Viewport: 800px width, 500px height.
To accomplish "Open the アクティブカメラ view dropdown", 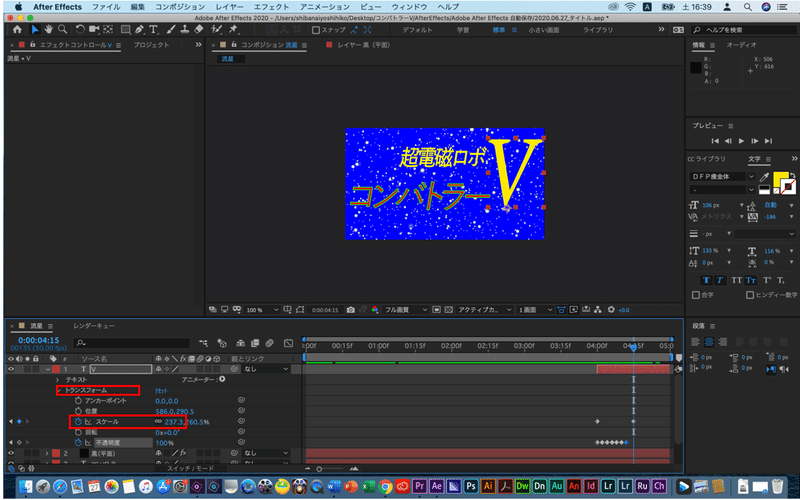I will (x=485, y=310).
